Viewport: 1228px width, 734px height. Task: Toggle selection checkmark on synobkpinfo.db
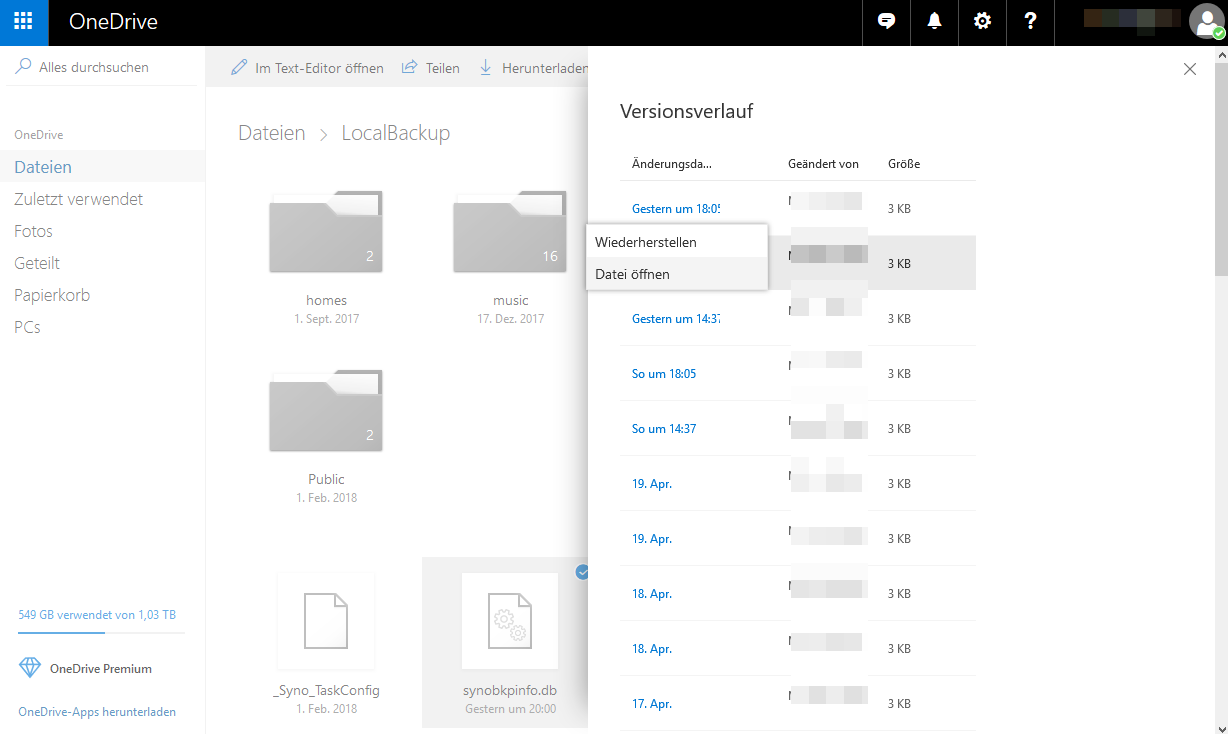582,572
